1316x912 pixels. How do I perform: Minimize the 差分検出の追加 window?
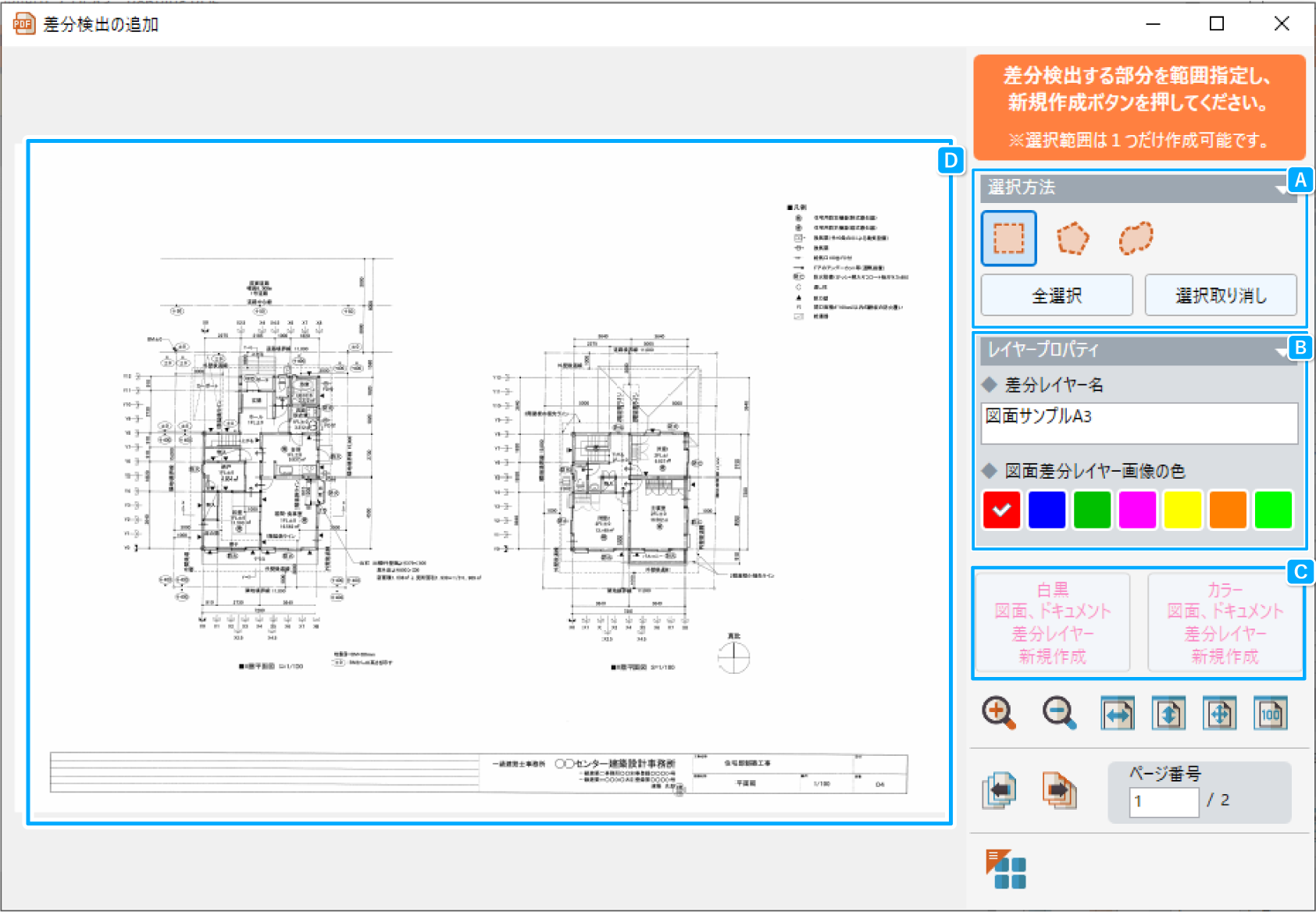(1153, 23)
